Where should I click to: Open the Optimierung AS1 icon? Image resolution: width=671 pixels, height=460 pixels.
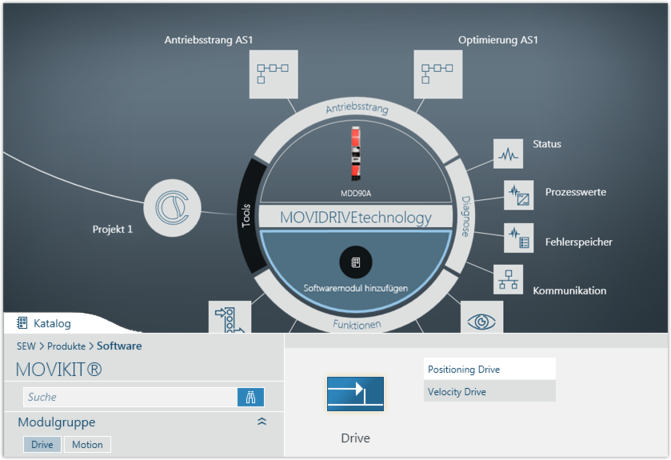pos(438,74)
